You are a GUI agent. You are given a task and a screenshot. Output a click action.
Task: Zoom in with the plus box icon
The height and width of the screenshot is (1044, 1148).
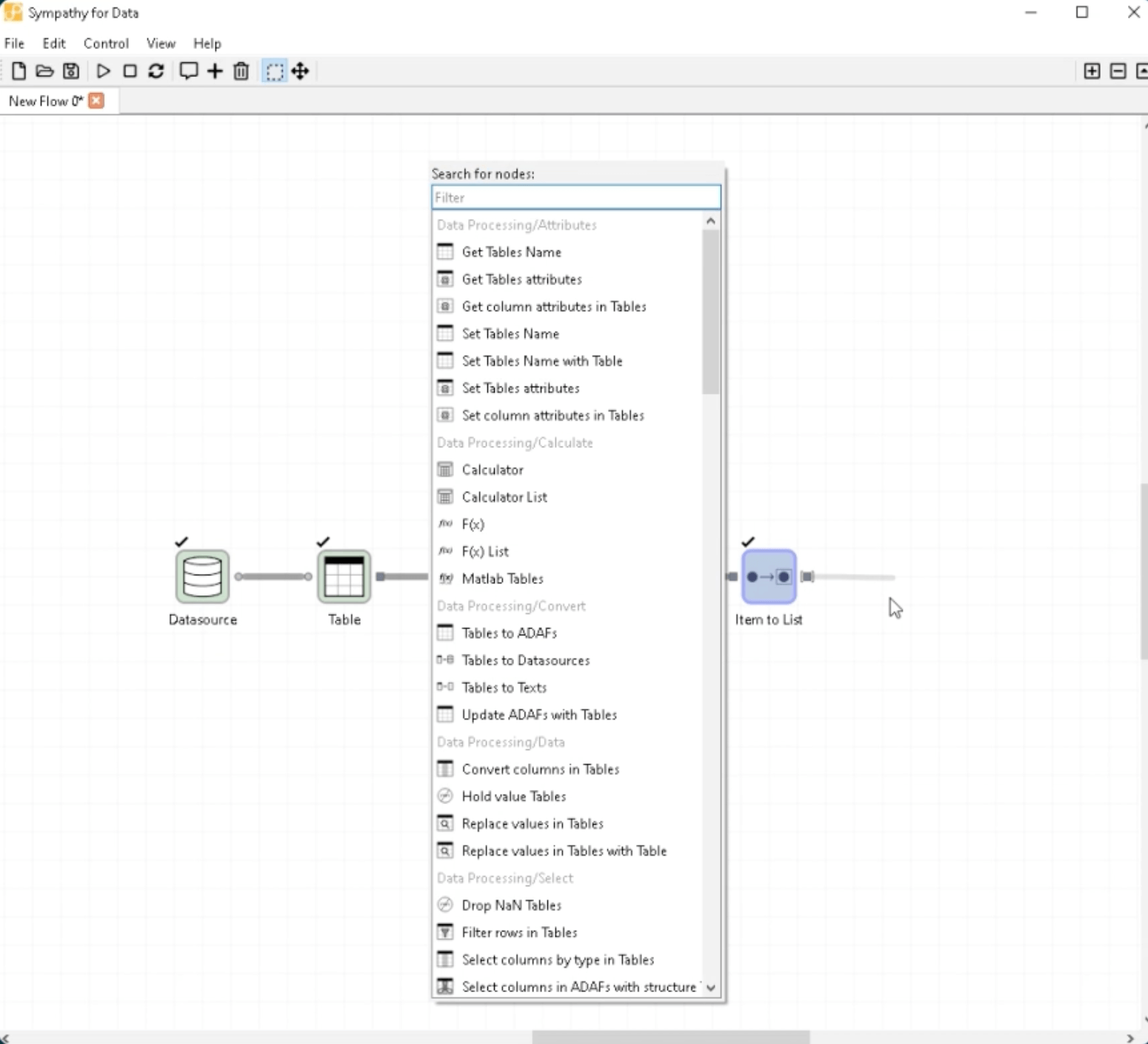(1092, 71)
